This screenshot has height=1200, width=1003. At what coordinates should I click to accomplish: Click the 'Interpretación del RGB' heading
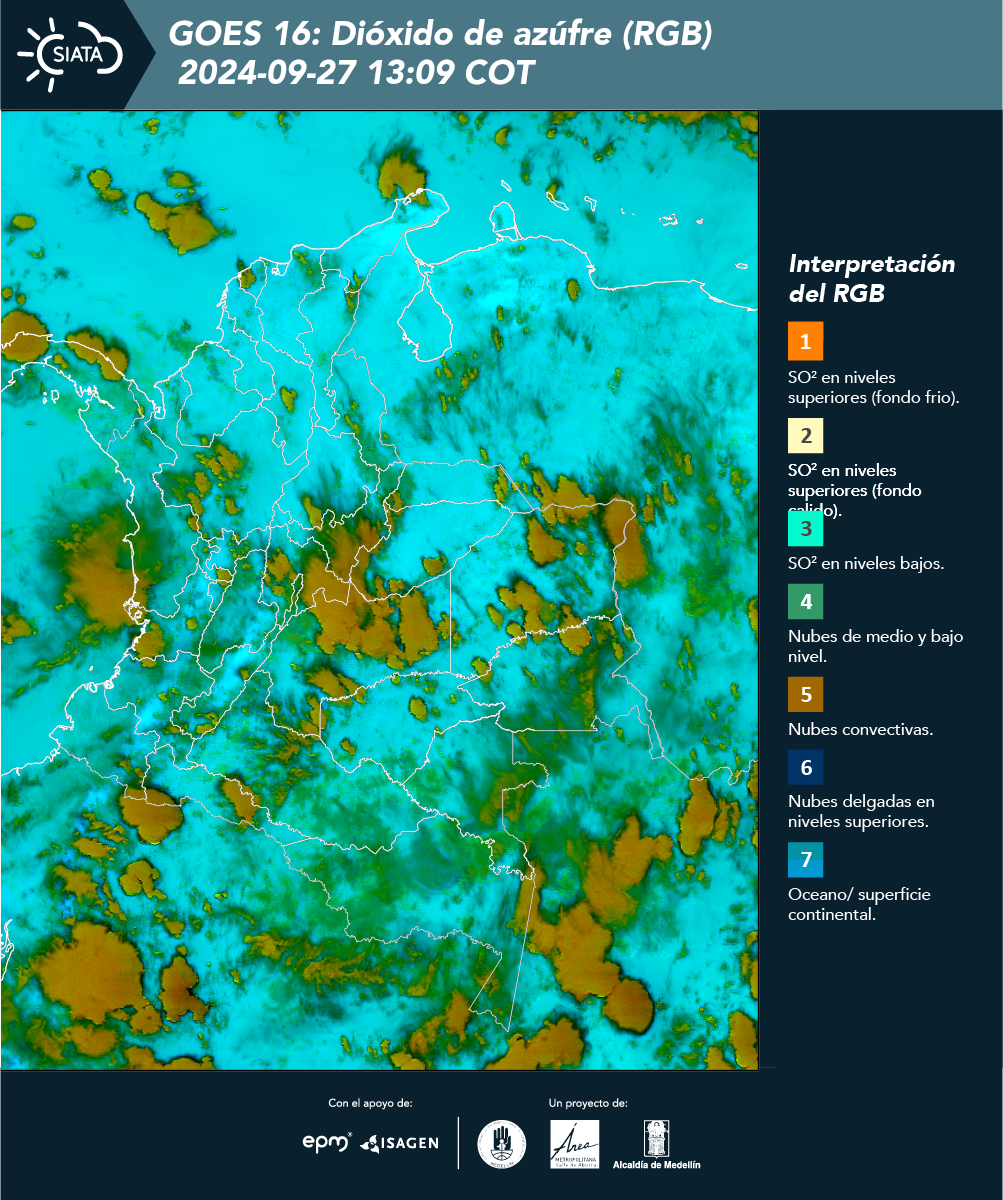coord(872,279)
